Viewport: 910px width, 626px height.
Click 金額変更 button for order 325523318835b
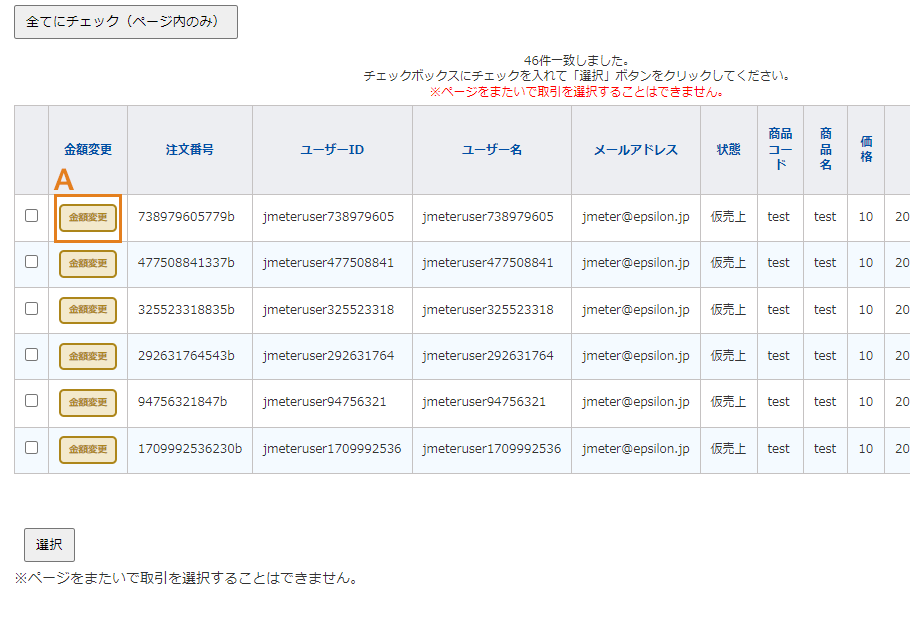coord(88,310)
